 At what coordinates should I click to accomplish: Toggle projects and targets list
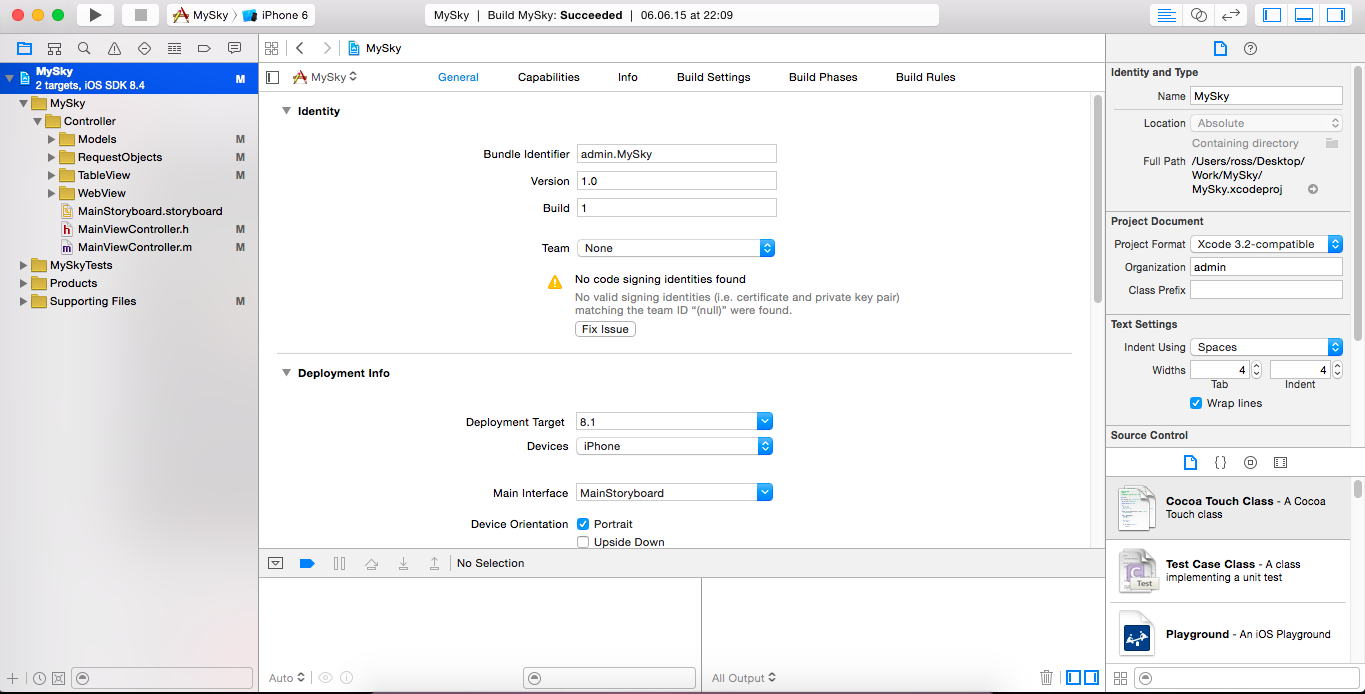click(273, 77)
